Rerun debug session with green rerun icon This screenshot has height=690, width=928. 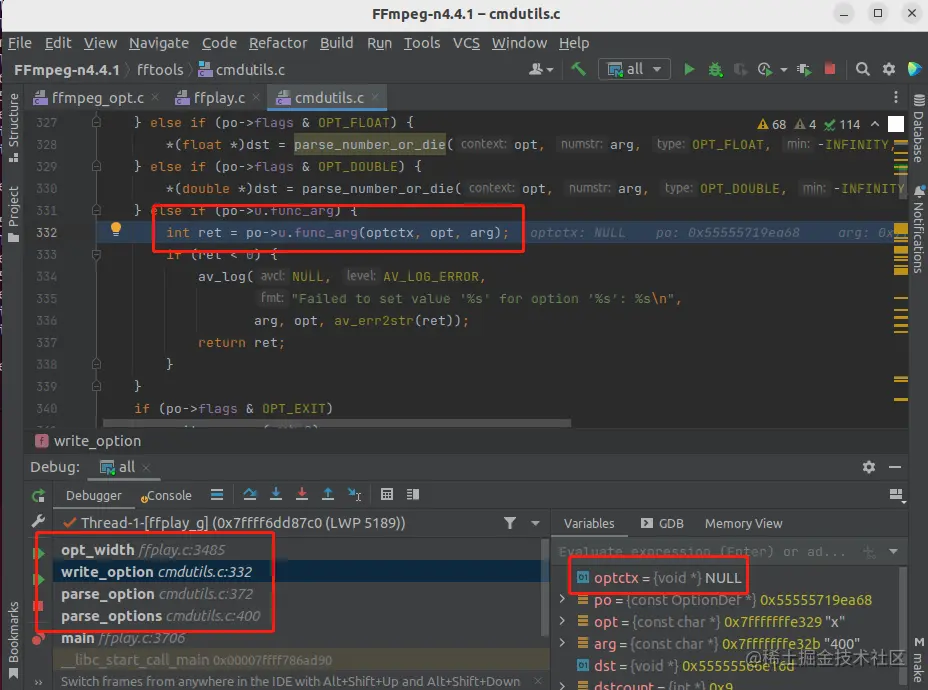(38, 496)
